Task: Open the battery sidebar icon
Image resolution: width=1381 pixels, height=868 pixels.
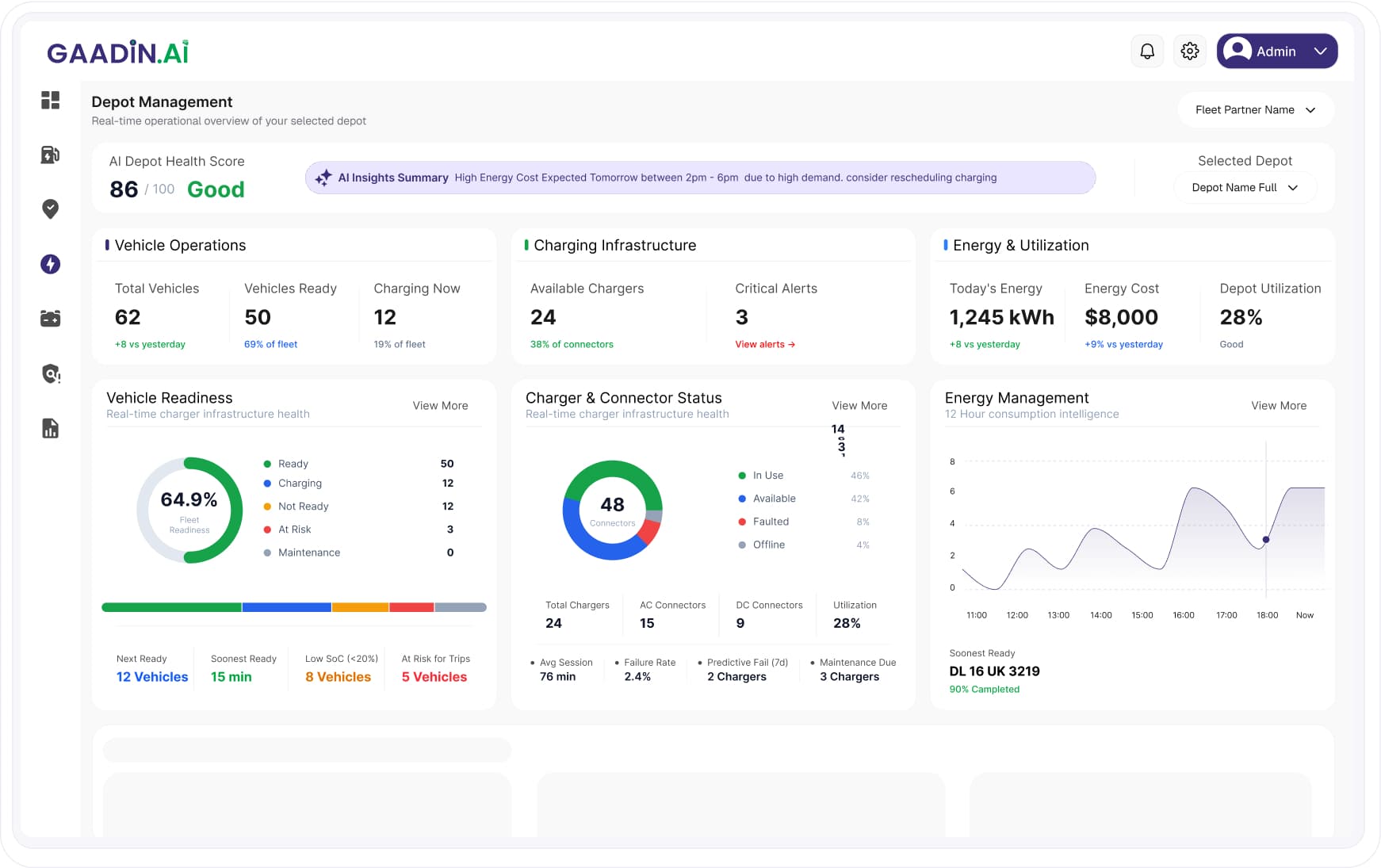Action: (50, 319)
